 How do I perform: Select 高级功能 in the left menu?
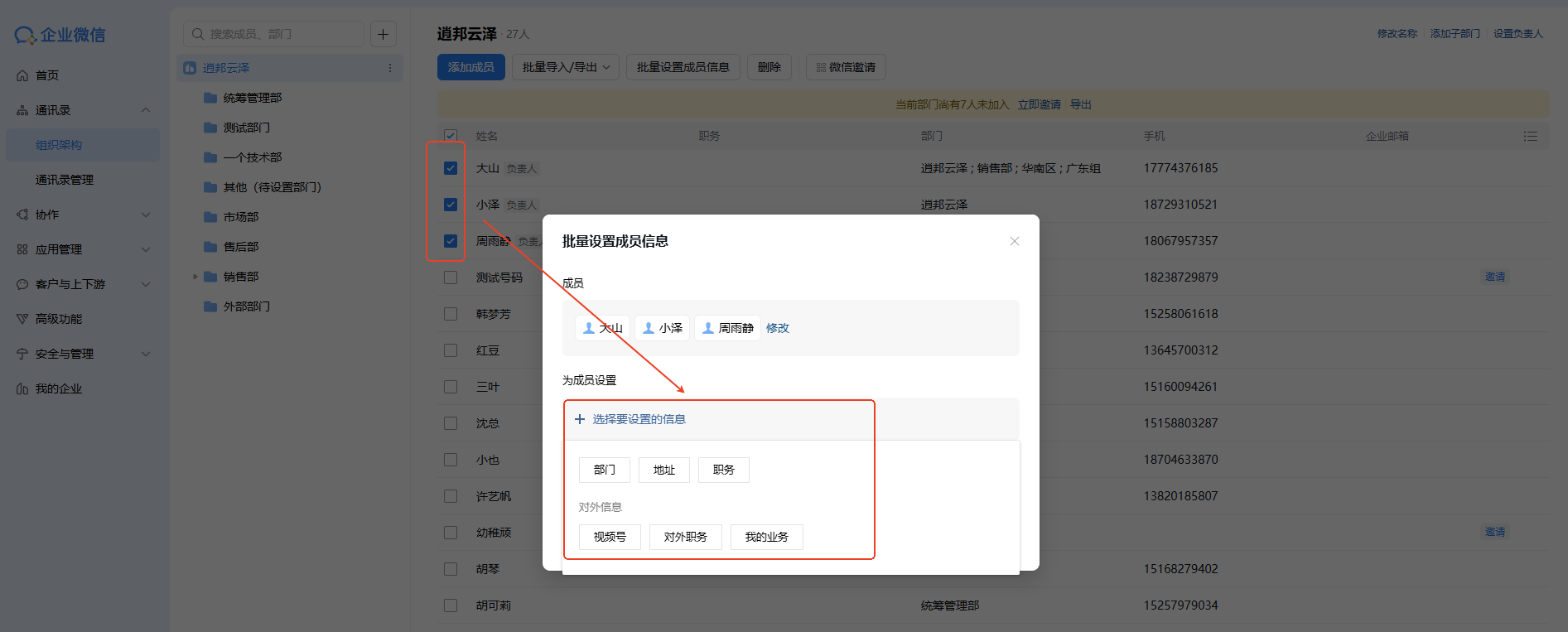59,319
